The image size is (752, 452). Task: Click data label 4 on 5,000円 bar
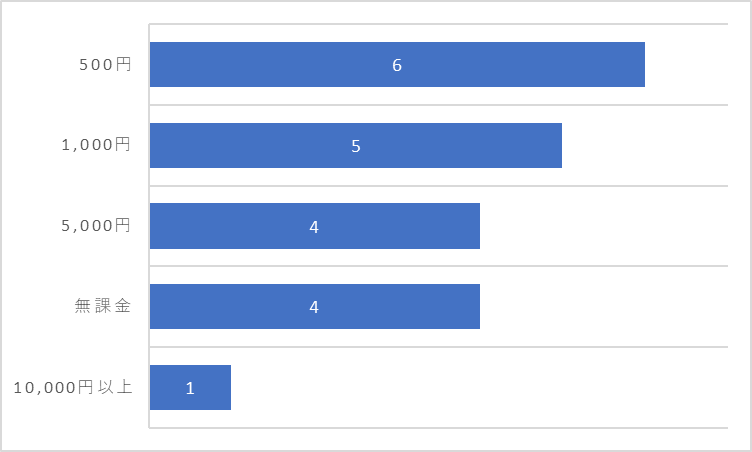(x=314, y=226)
